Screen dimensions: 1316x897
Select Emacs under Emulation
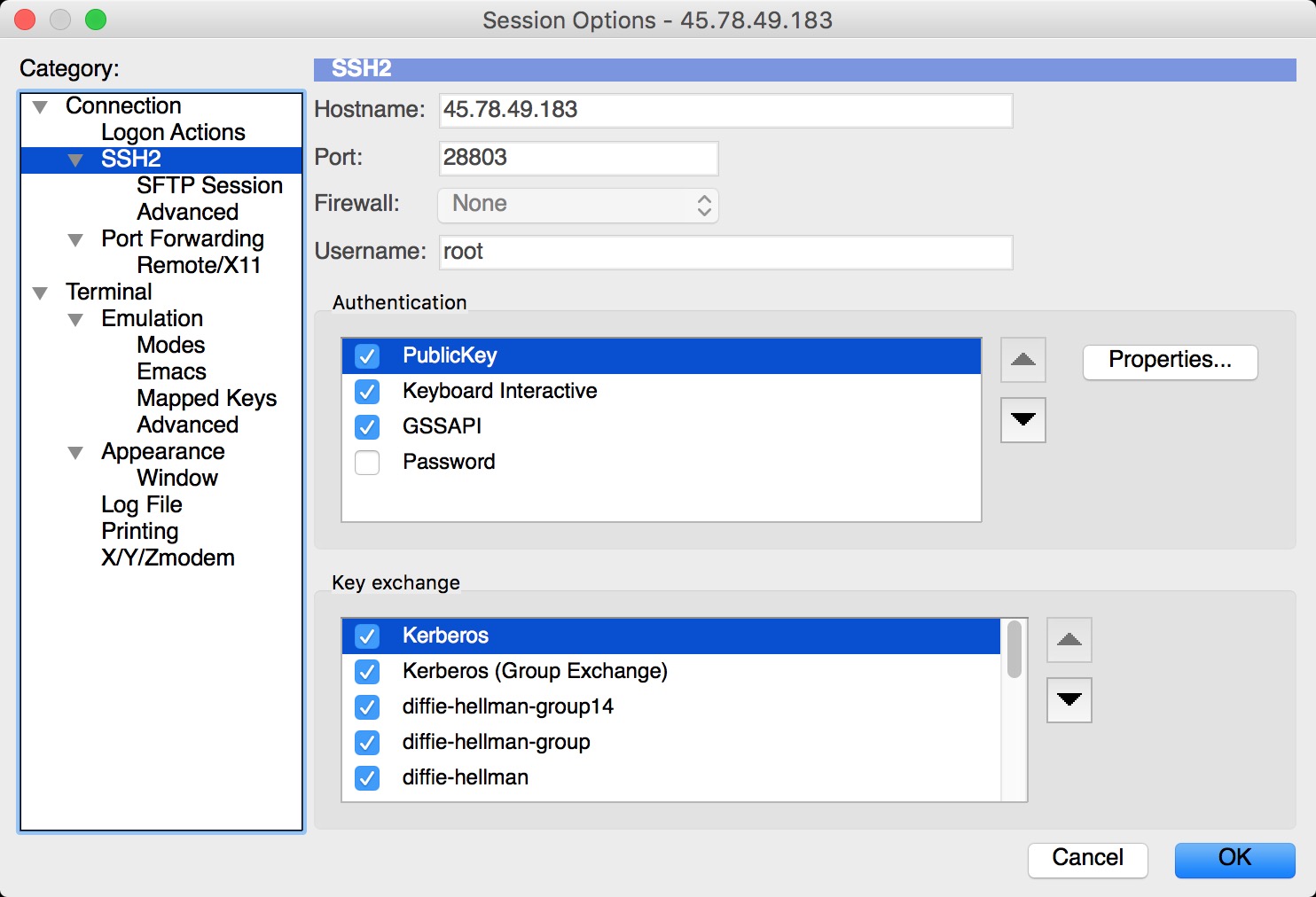[171, 371]
